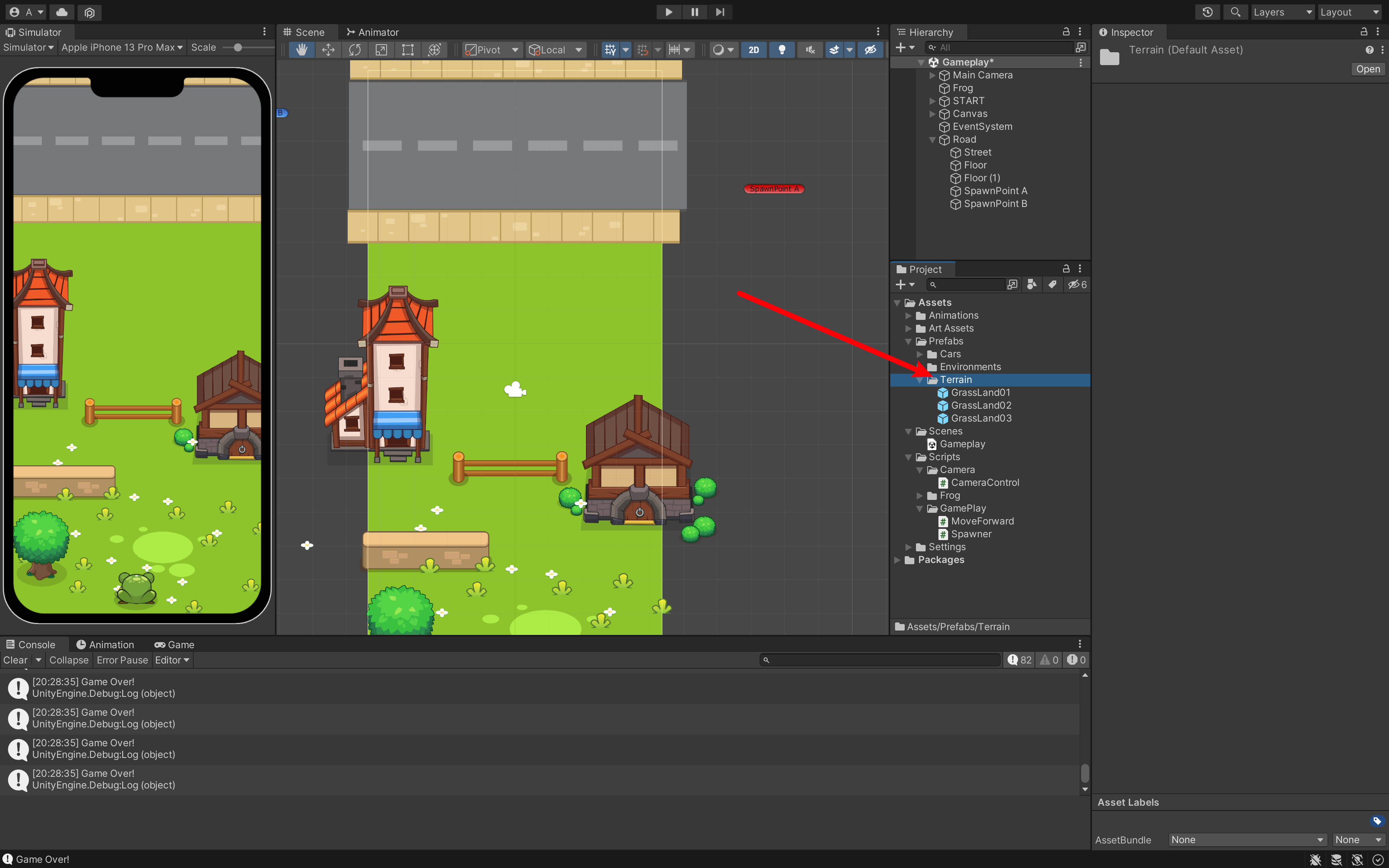Viewport: 1389px width, 868px height.
Task: Switch to the Scene tab
Action: click(304, 32)
